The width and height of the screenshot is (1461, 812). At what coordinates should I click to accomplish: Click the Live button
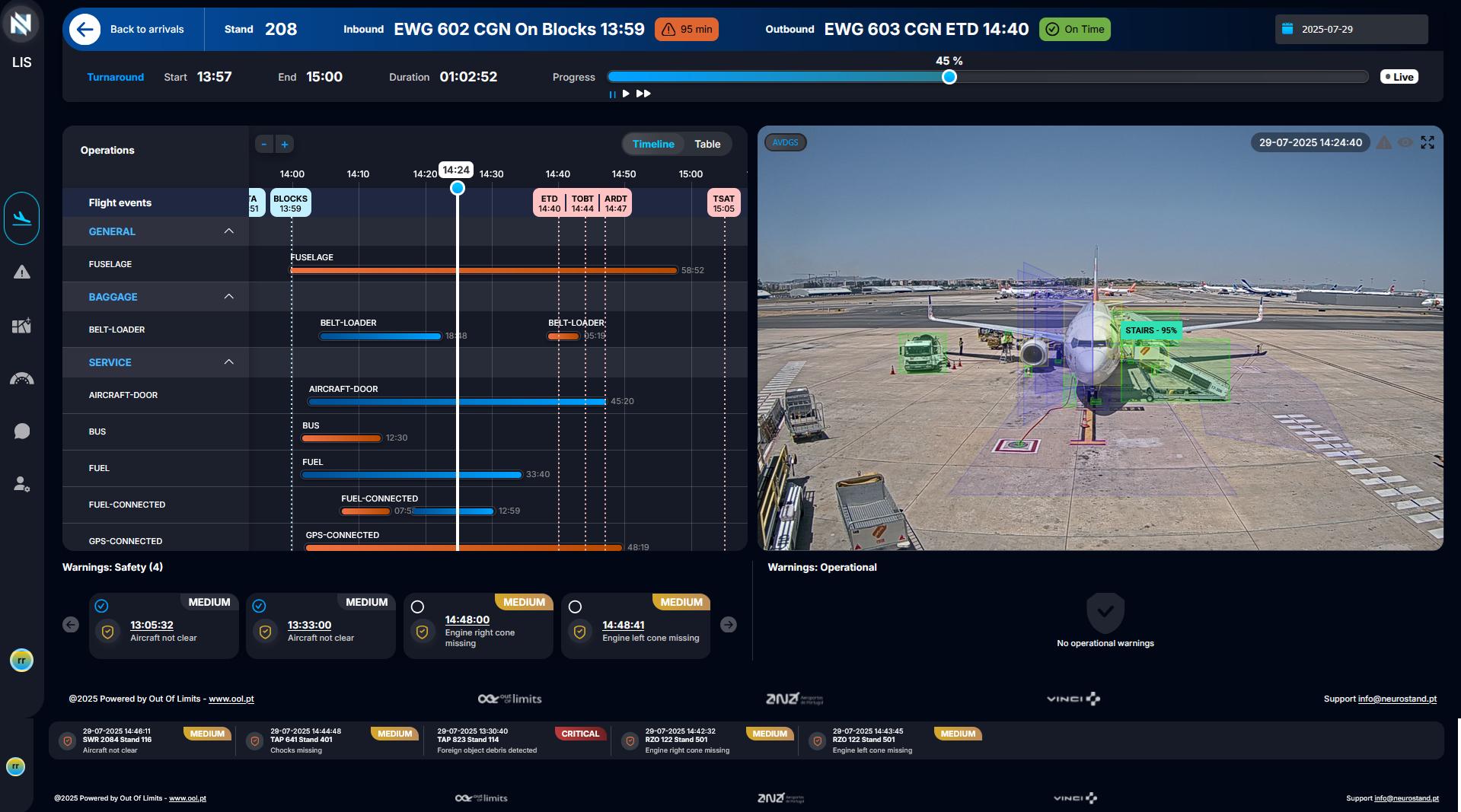tap(1399, 77)
